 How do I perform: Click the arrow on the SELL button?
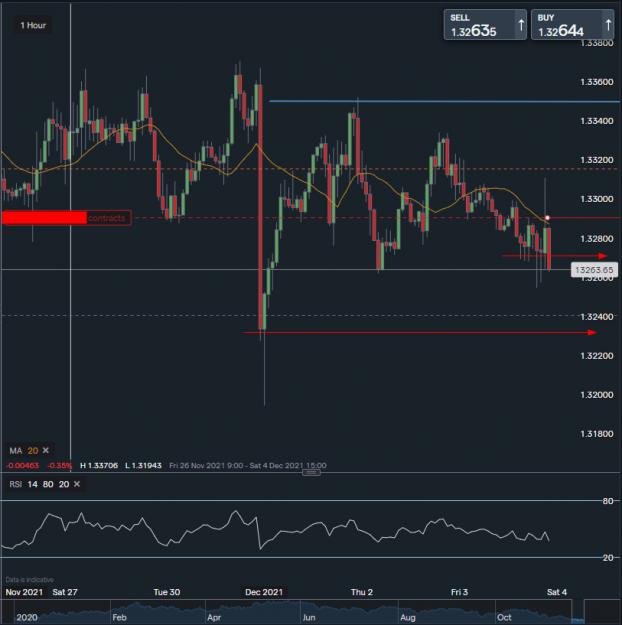521,25
